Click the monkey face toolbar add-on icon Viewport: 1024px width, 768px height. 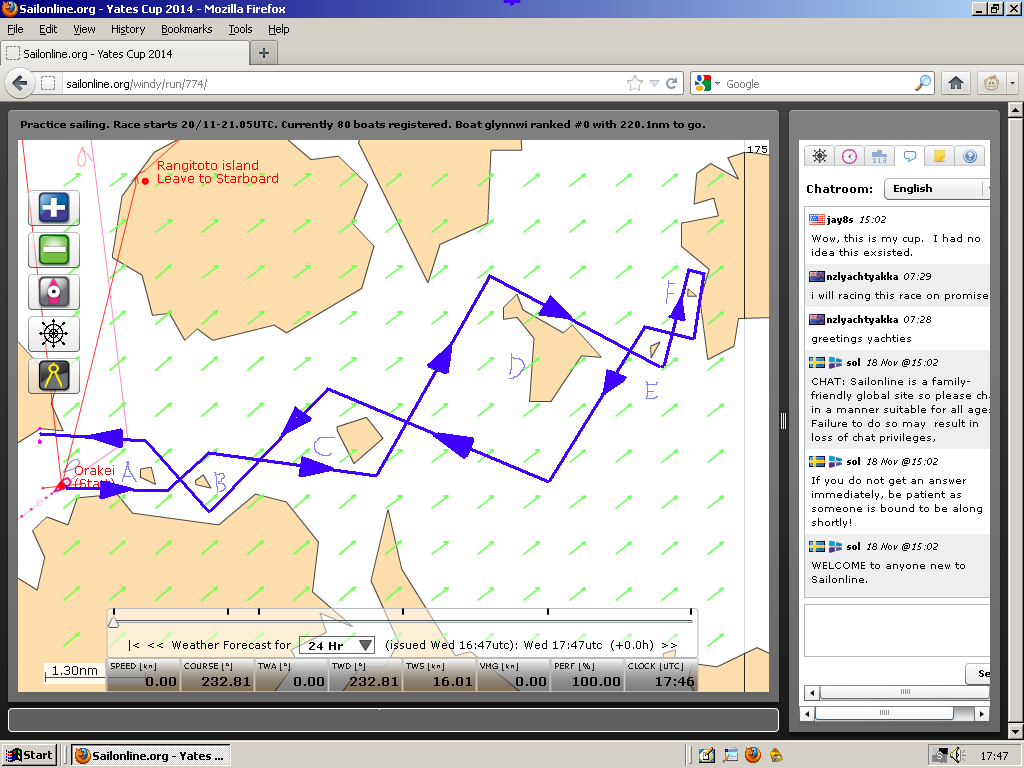tap(991, 84)
